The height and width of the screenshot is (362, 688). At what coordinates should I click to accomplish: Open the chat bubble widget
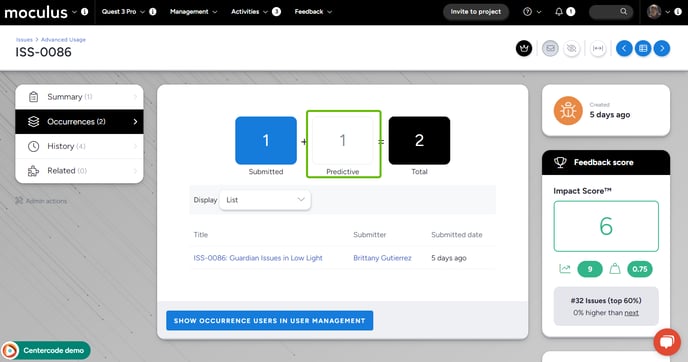point(667,341)
